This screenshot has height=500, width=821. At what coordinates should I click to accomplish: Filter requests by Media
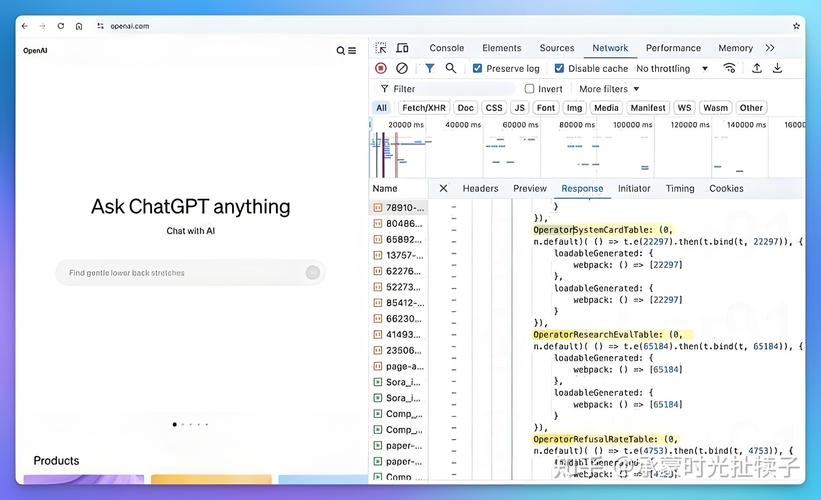606,108
